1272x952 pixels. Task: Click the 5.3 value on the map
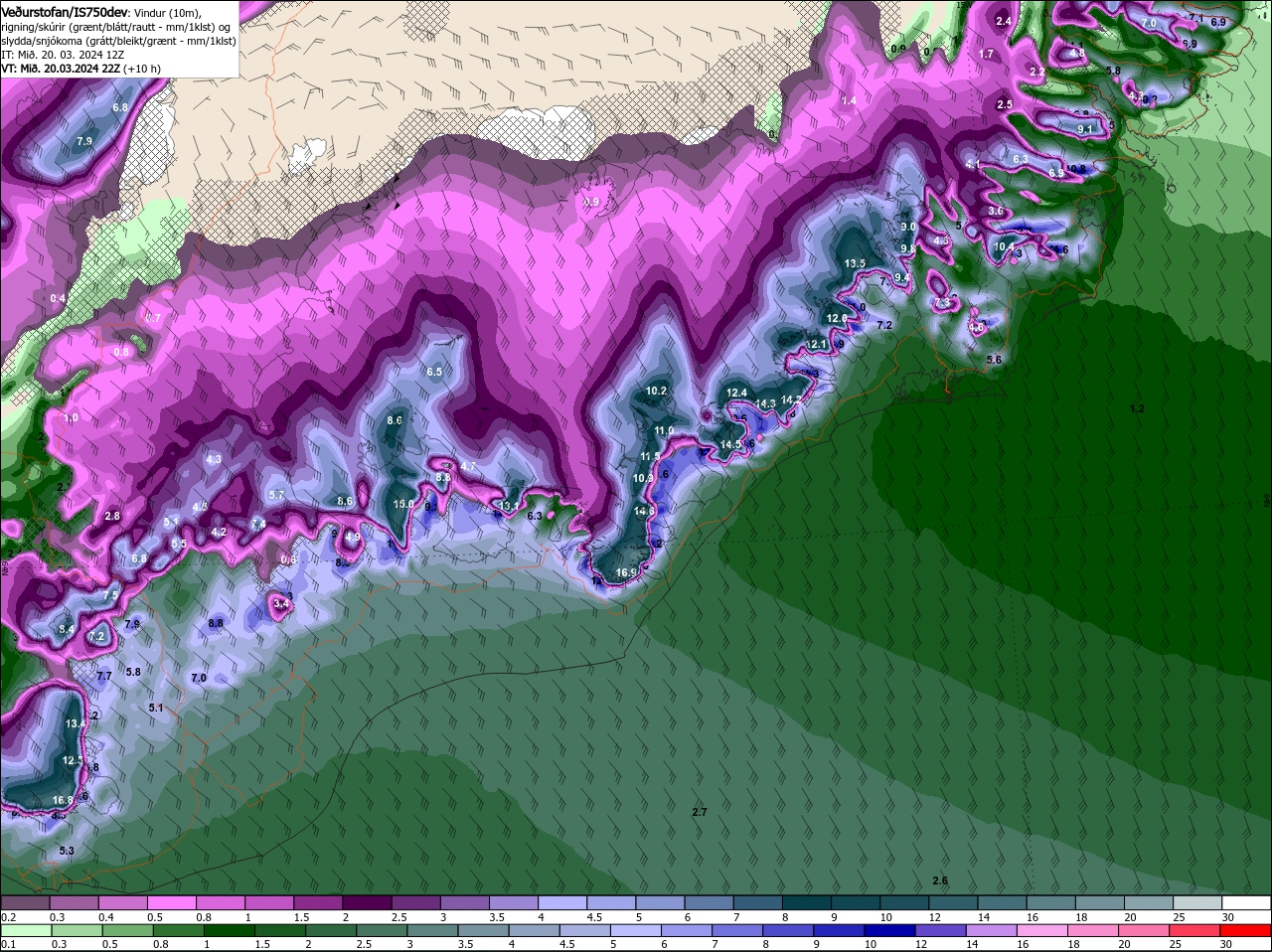[x=67, y=851]
